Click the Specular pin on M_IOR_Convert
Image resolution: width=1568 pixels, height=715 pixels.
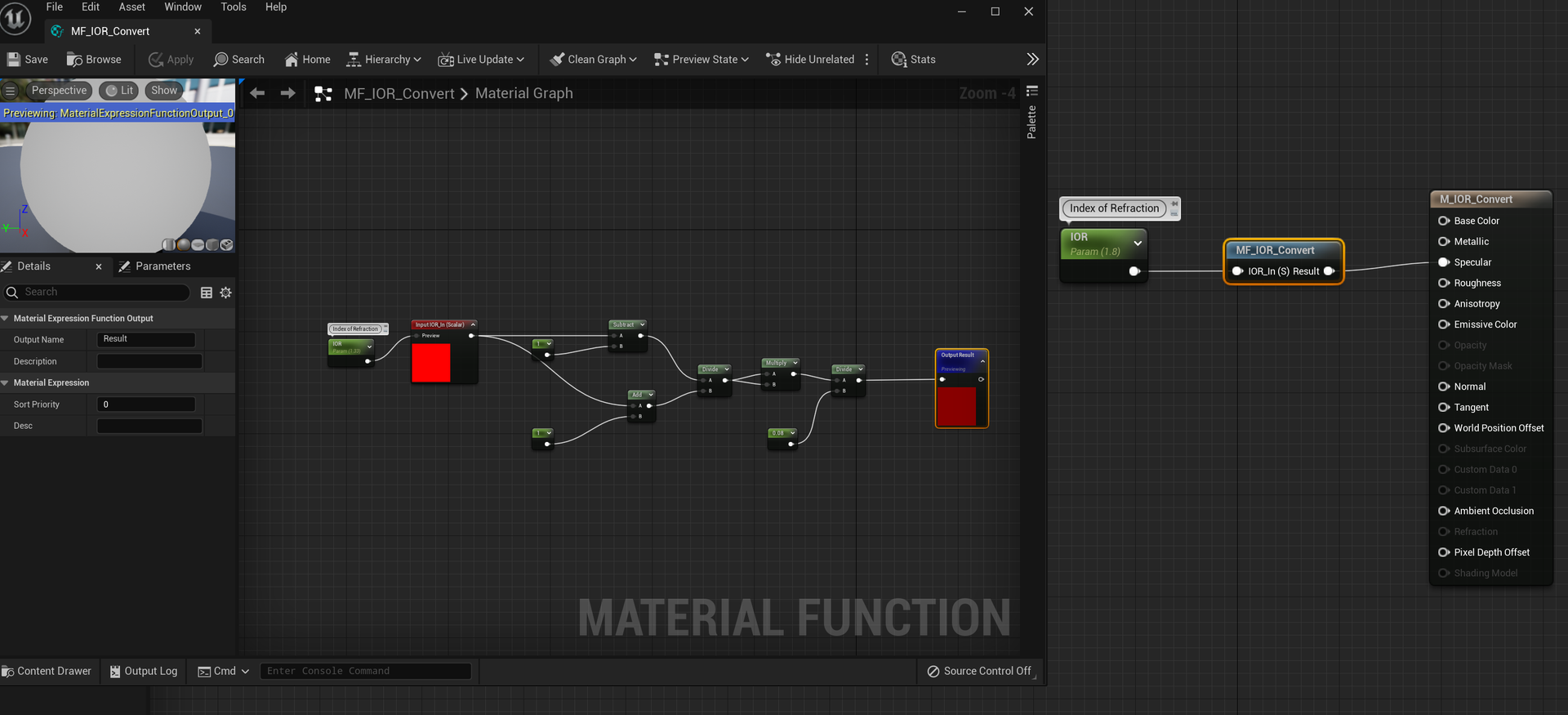(x=1444, y=262)
